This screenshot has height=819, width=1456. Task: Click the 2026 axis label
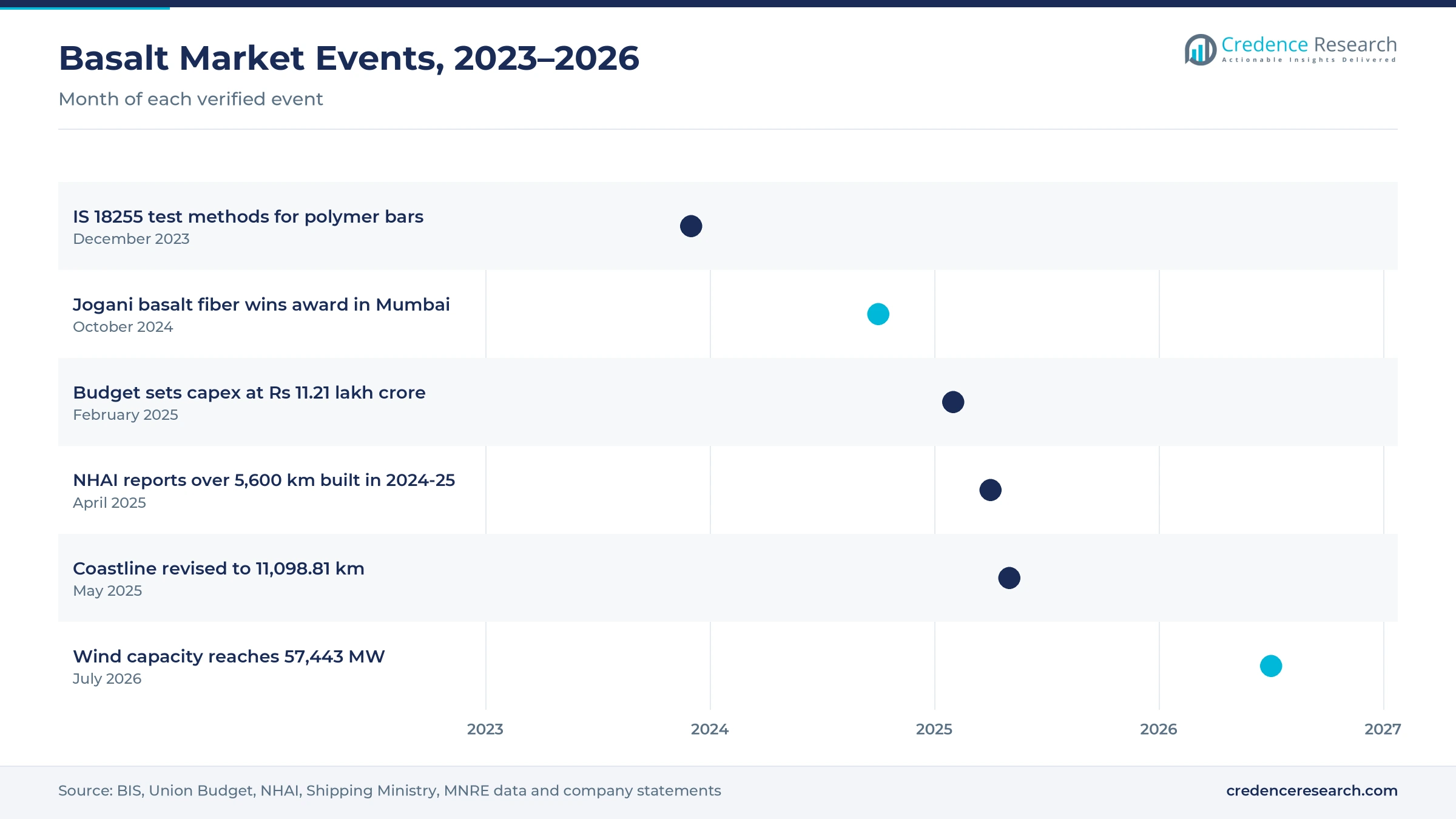tap(1159, 729)
